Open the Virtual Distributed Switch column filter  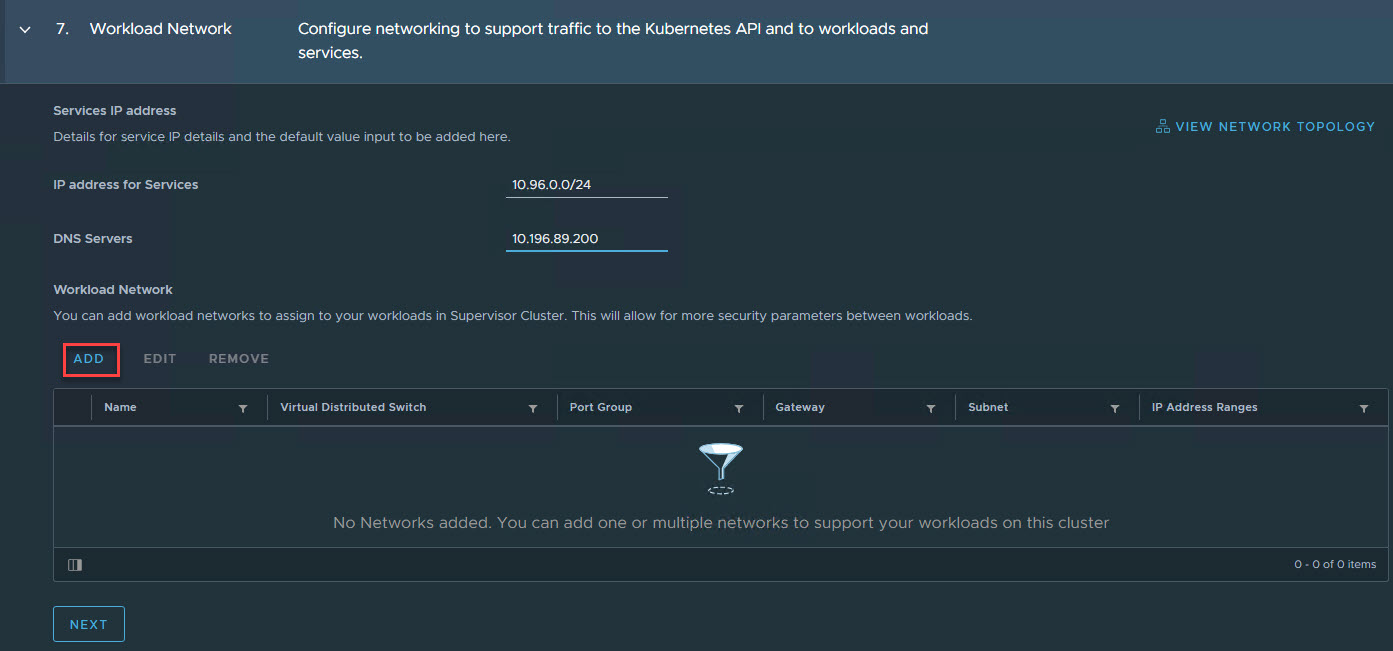533,409
